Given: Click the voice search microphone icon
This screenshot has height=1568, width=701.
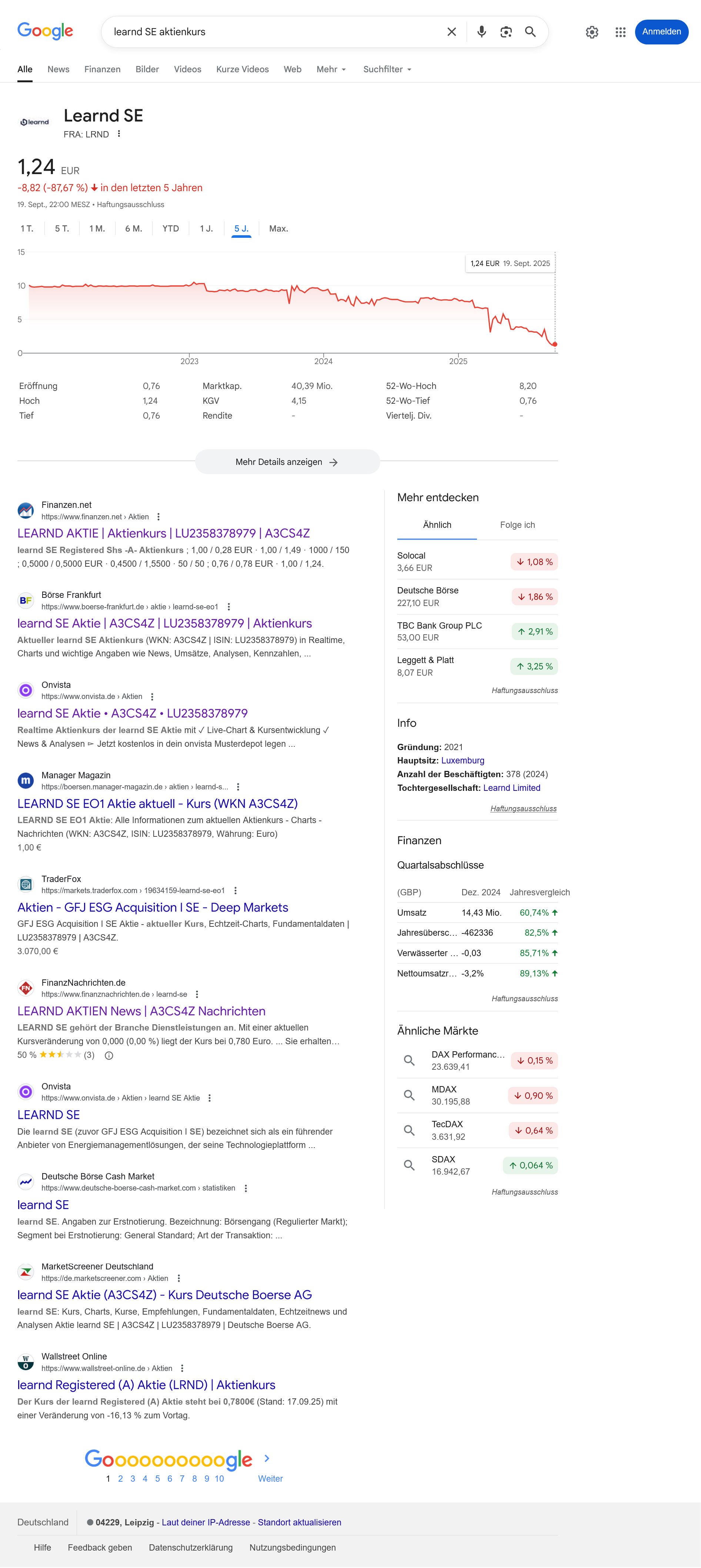Looking at the screenshot, I should pyautogui.click(x=481, y=31).
